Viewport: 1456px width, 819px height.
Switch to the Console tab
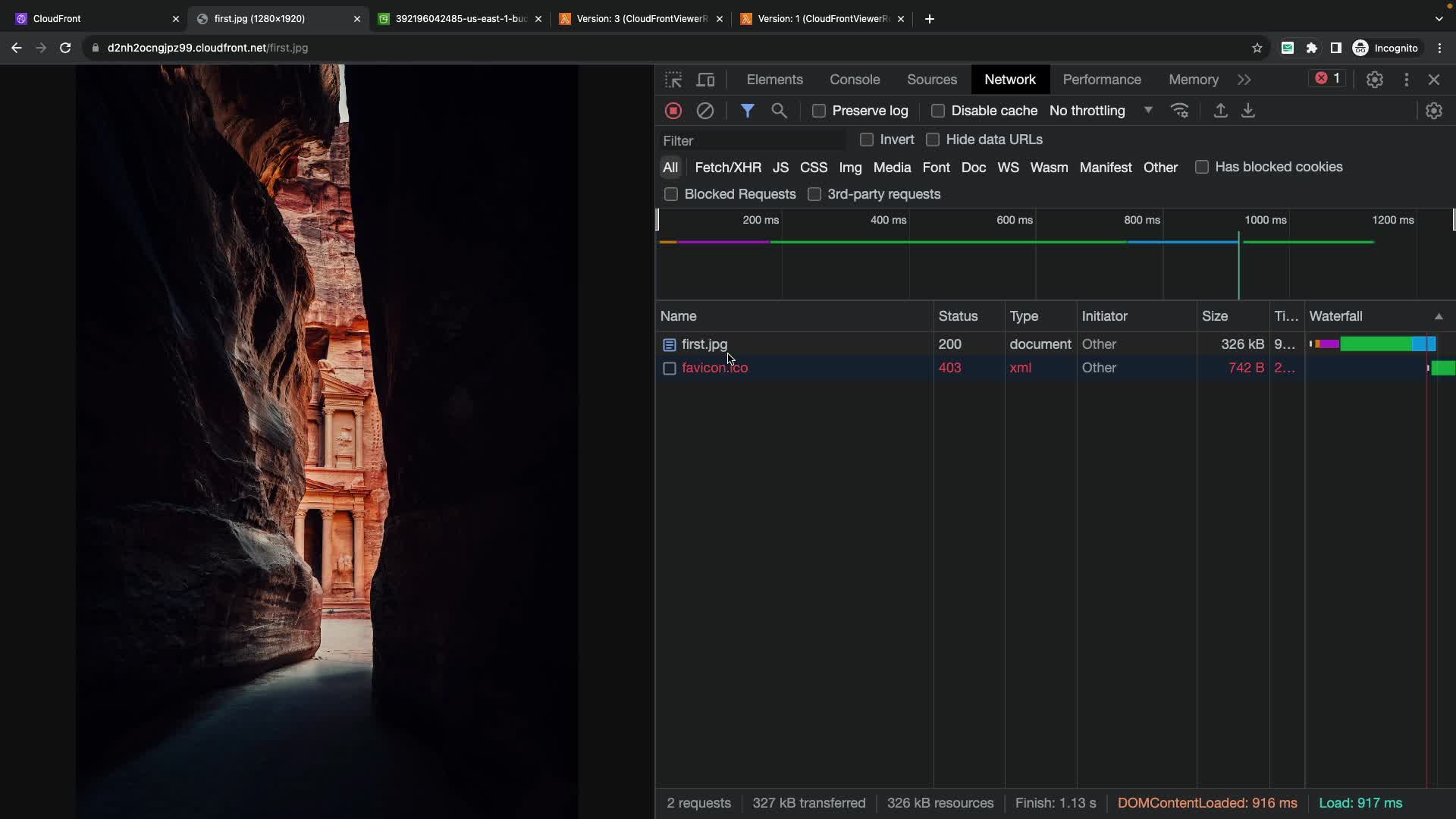pyautogui.click(x=854, y=80)
